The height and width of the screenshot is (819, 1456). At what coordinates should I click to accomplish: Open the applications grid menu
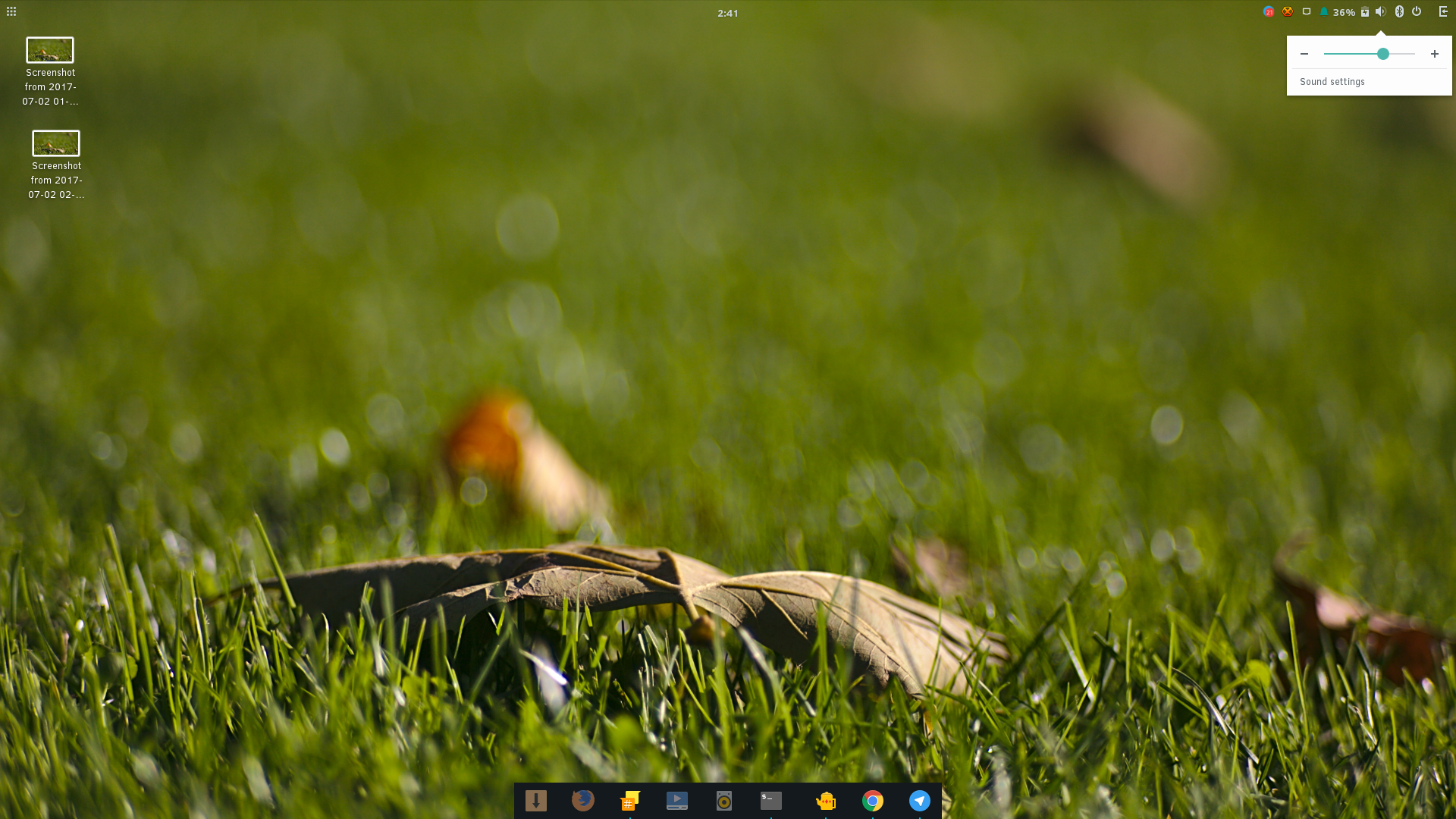point(11,11)
